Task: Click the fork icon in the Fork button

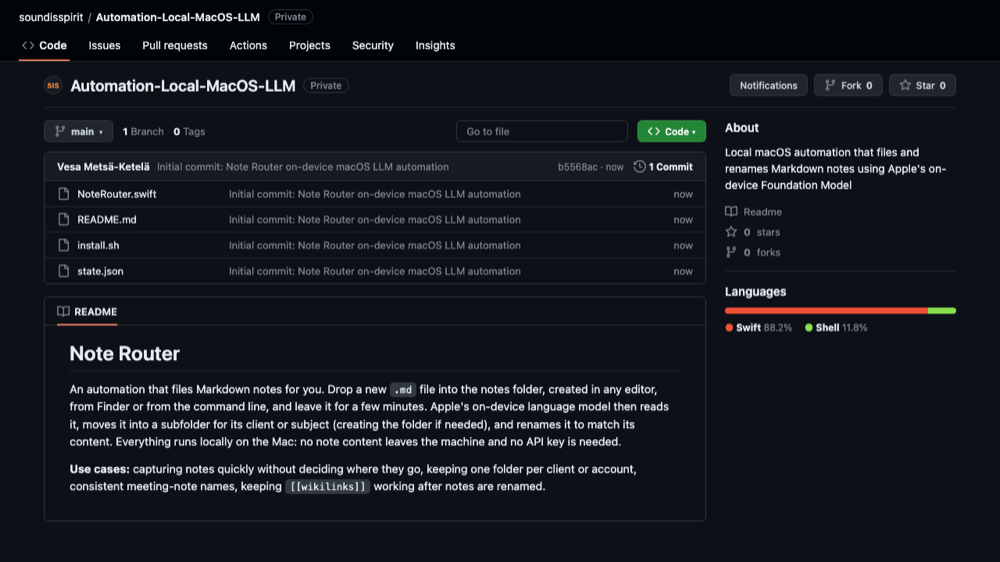Action: 830,85
